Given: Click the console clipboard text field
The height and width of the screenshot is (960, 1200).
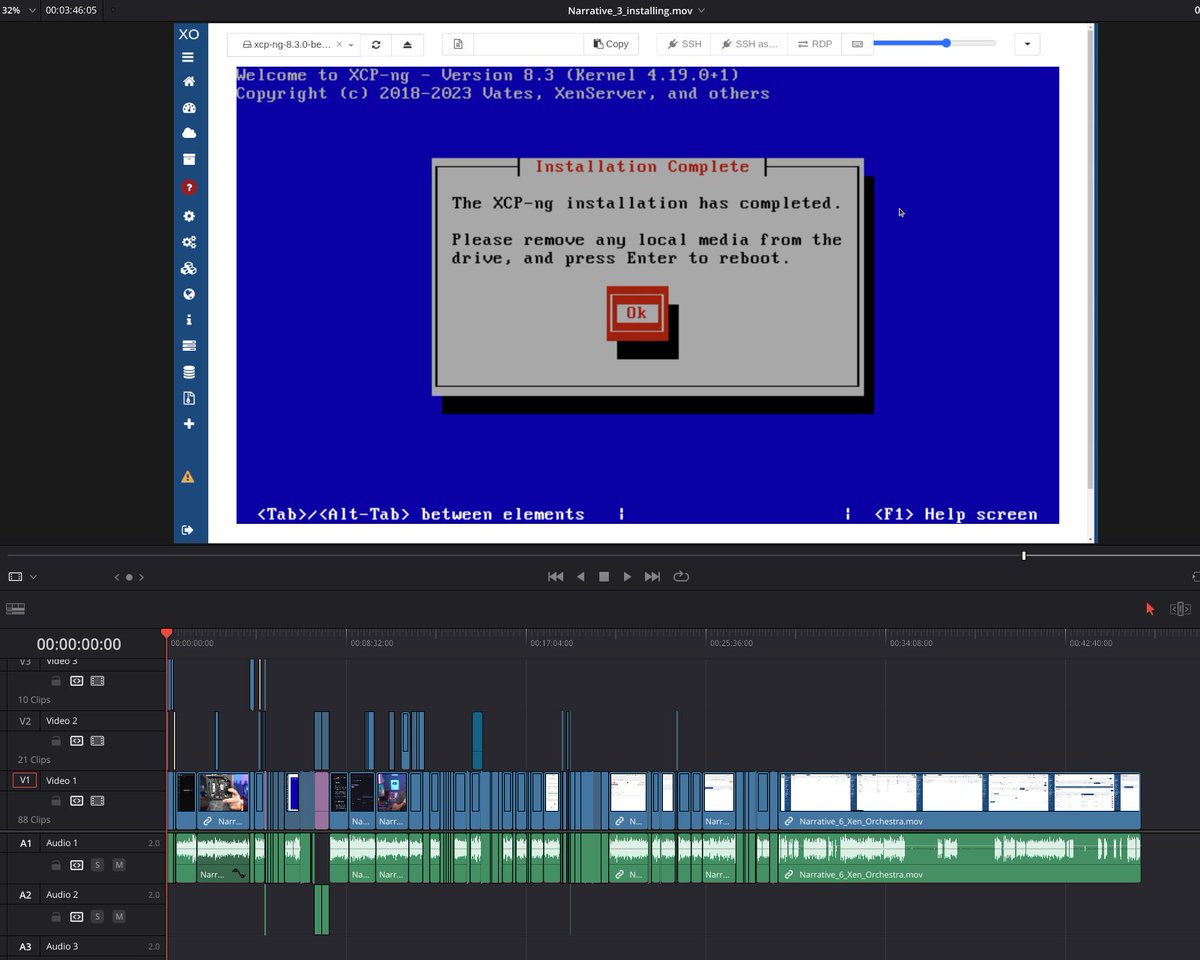Looking at the screenshot, I should click(x=528, y=44).
